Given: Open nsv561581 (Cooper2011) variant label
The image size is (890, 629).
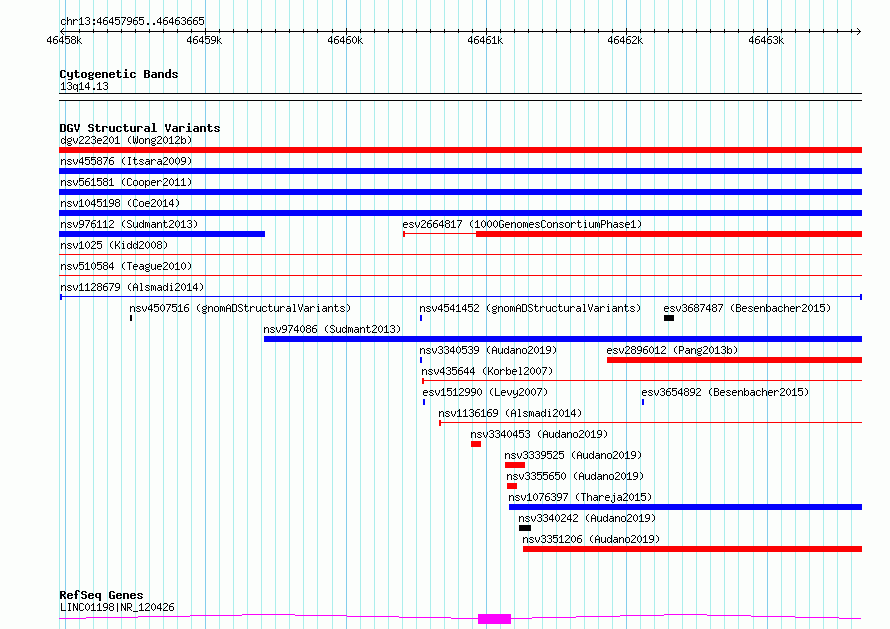Looking at the screenshot, I should click(x=126, y=182).
